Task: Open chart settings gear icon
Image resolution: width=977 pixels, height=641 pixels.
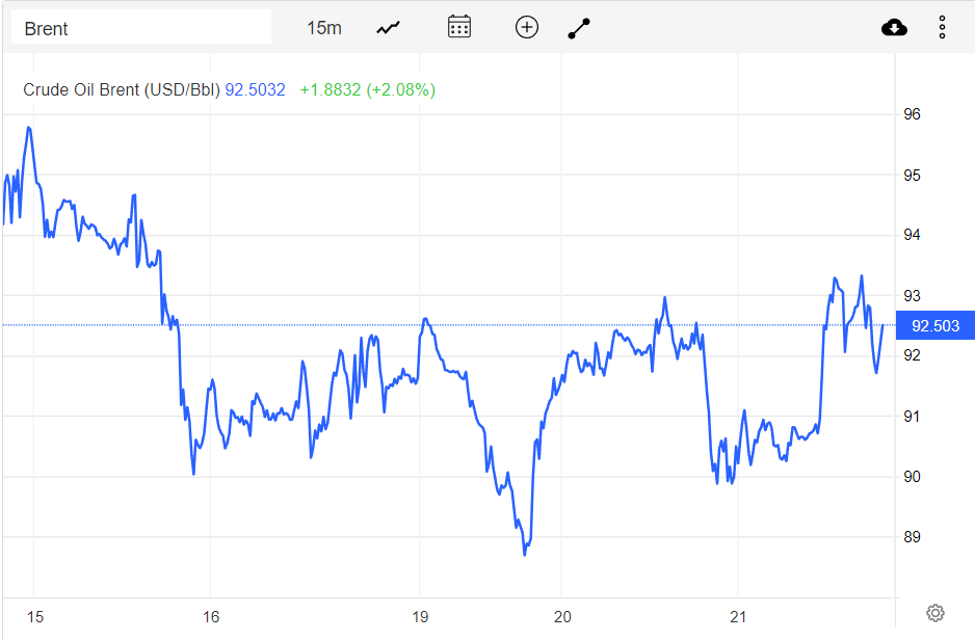Action: coord(935,613)
